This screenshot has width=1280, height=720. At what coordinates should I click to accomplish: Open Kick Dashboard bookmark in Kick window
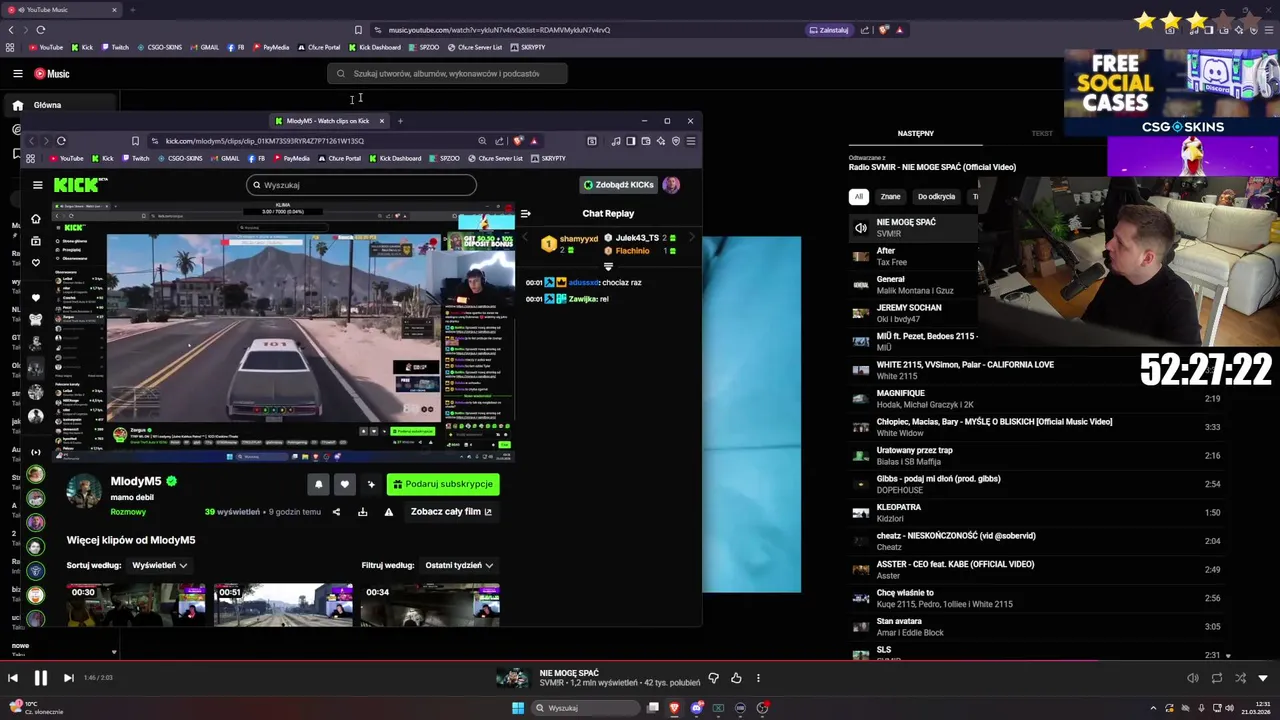(x=395, y=158)
